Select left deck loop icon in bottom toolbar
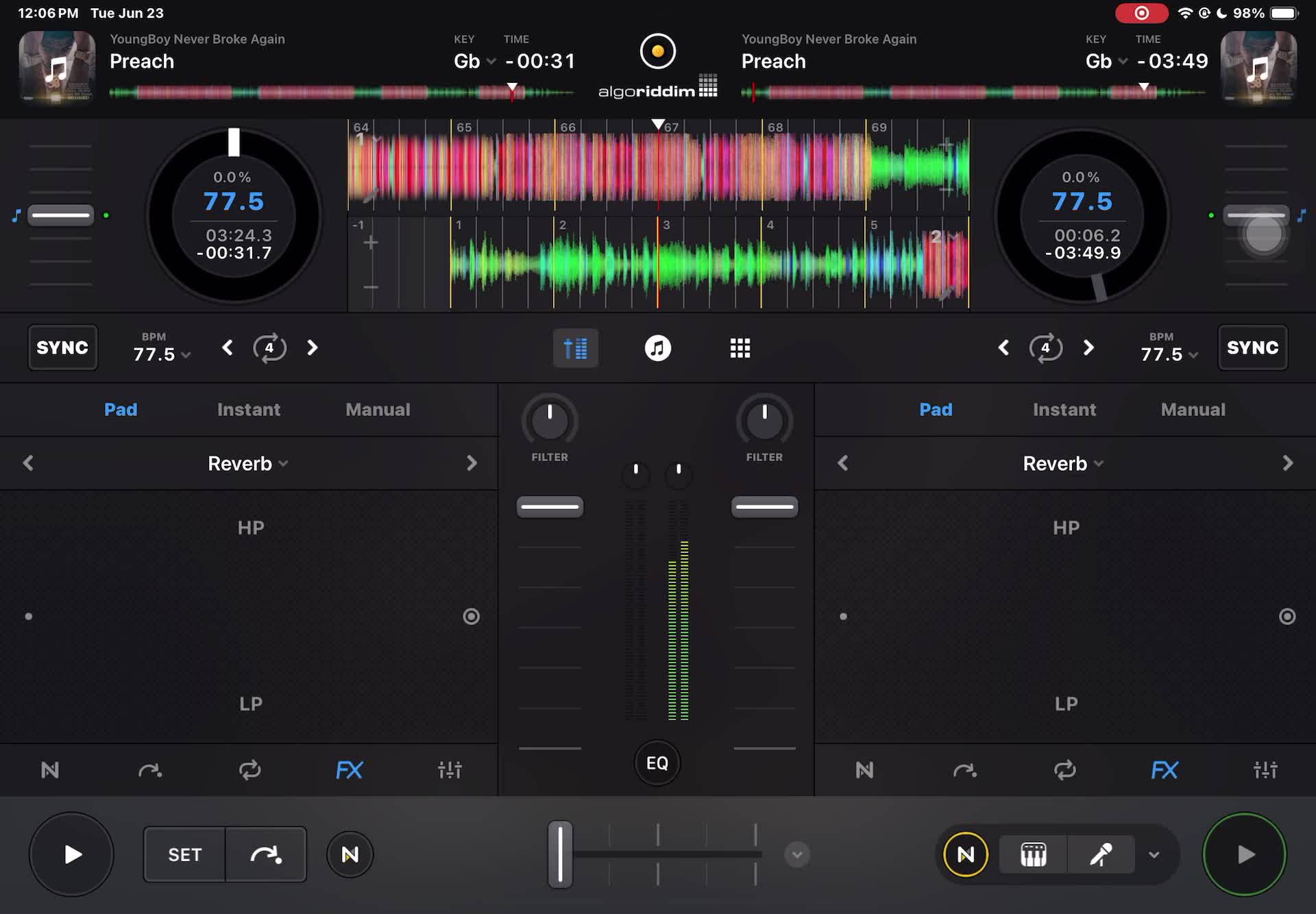 click(250, 770)
